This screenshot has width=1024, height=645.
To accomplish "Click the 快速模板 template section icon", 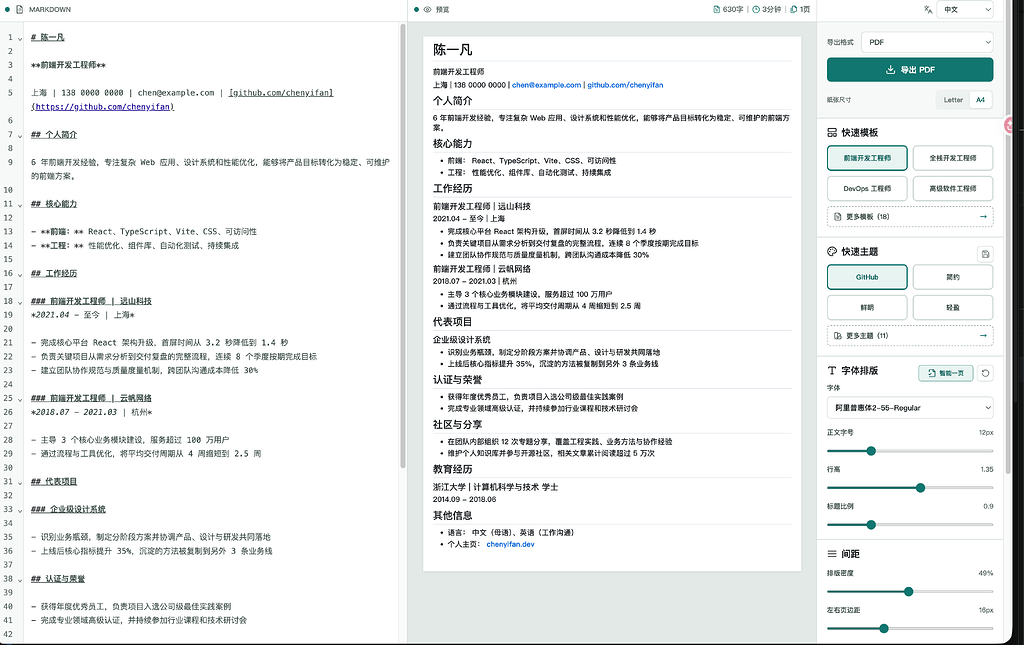I will pos(832,133).
